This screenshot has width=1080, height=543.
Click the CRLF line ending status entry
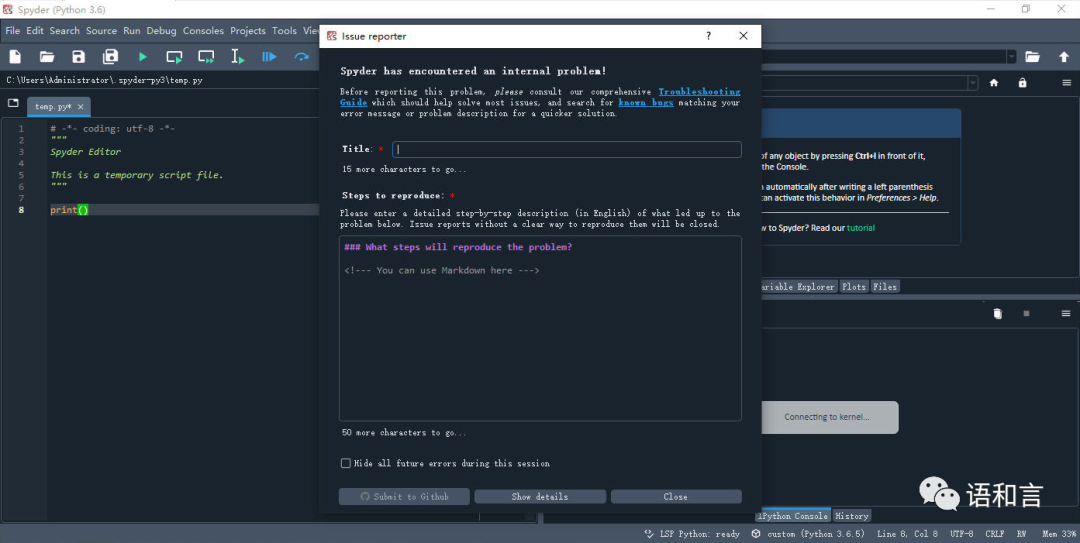[995, 534]
